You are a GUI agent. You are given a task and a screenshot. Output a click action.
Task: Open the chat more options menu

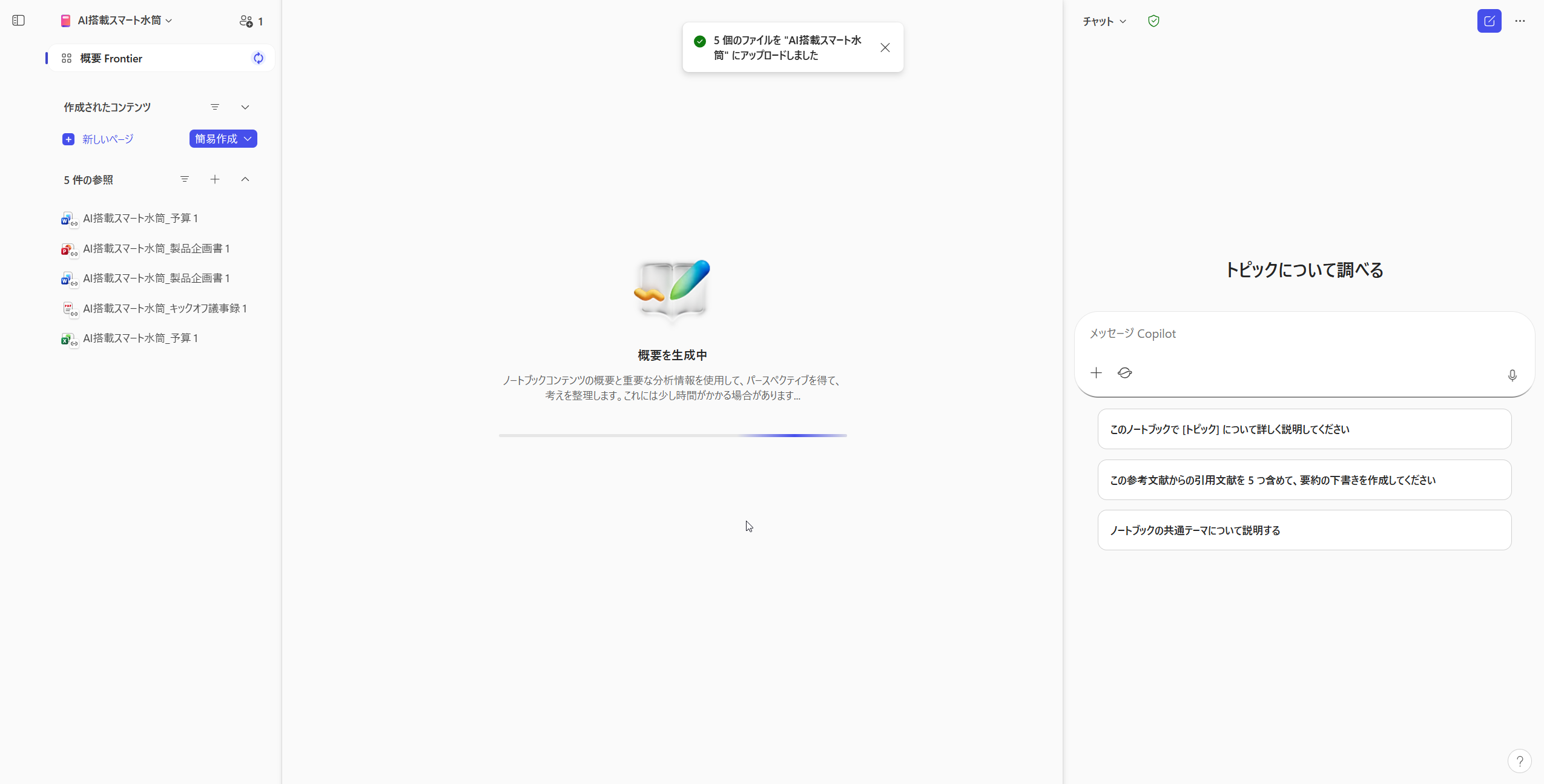[1520, 21]
